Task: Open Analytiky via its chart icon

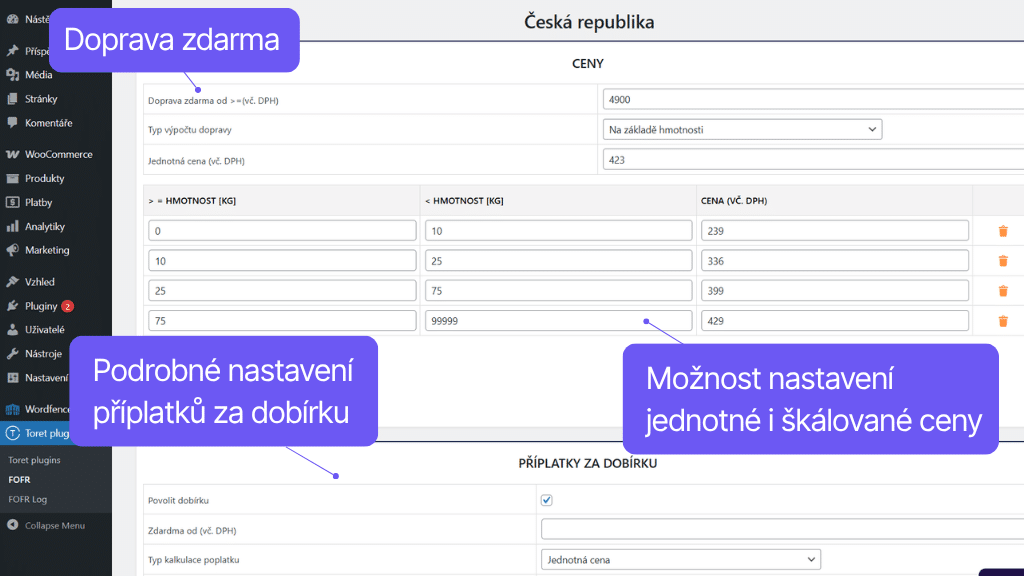Action: 14,226
